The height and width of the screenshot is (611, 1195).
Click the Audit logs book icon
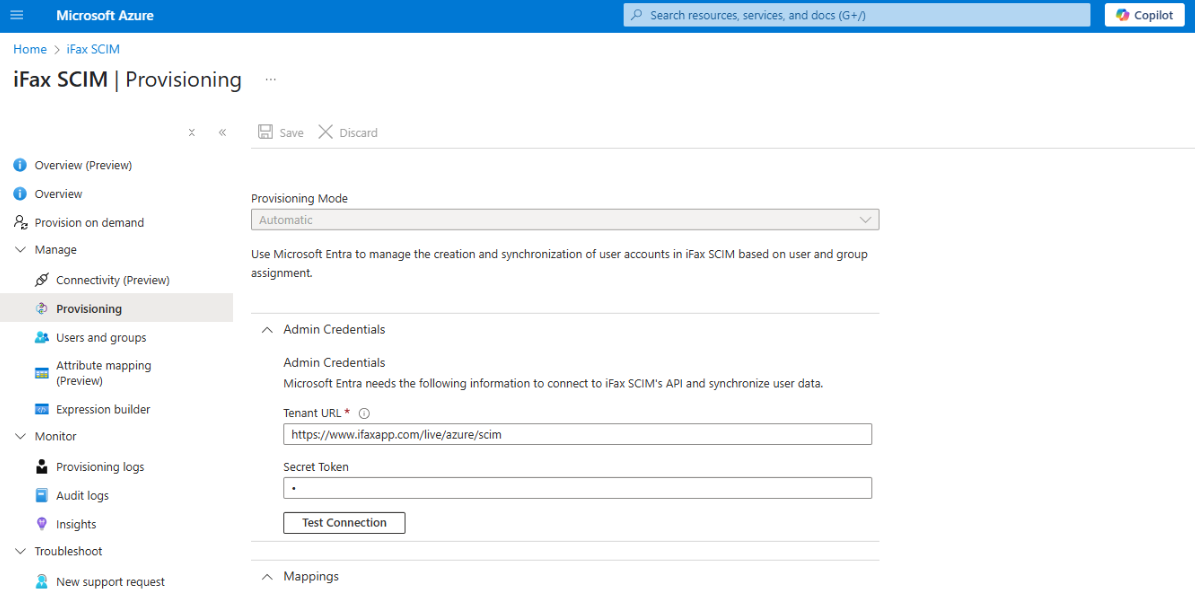42,495
